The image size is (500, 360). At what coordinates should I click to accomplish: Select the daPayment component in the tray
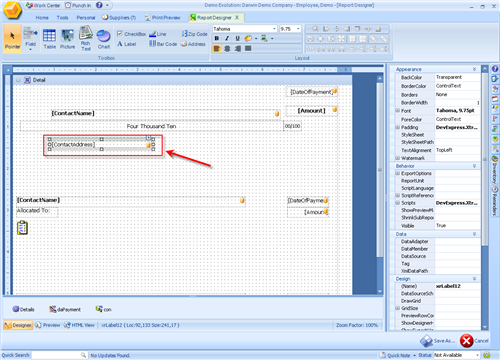click(65, 309)
